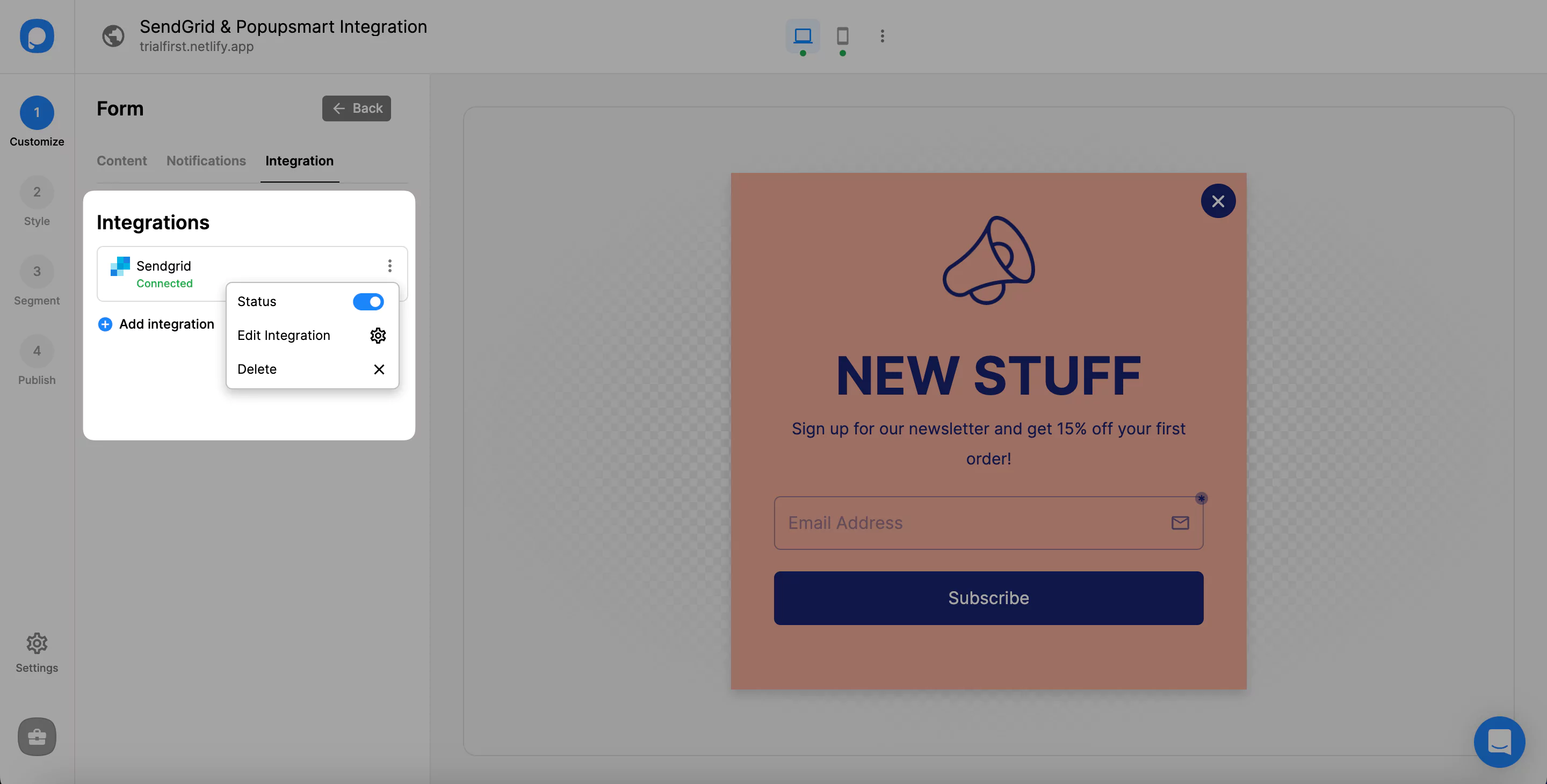Click the Back navigation button
Viewport: 1547px width, 784px height.
pos(356,108)
